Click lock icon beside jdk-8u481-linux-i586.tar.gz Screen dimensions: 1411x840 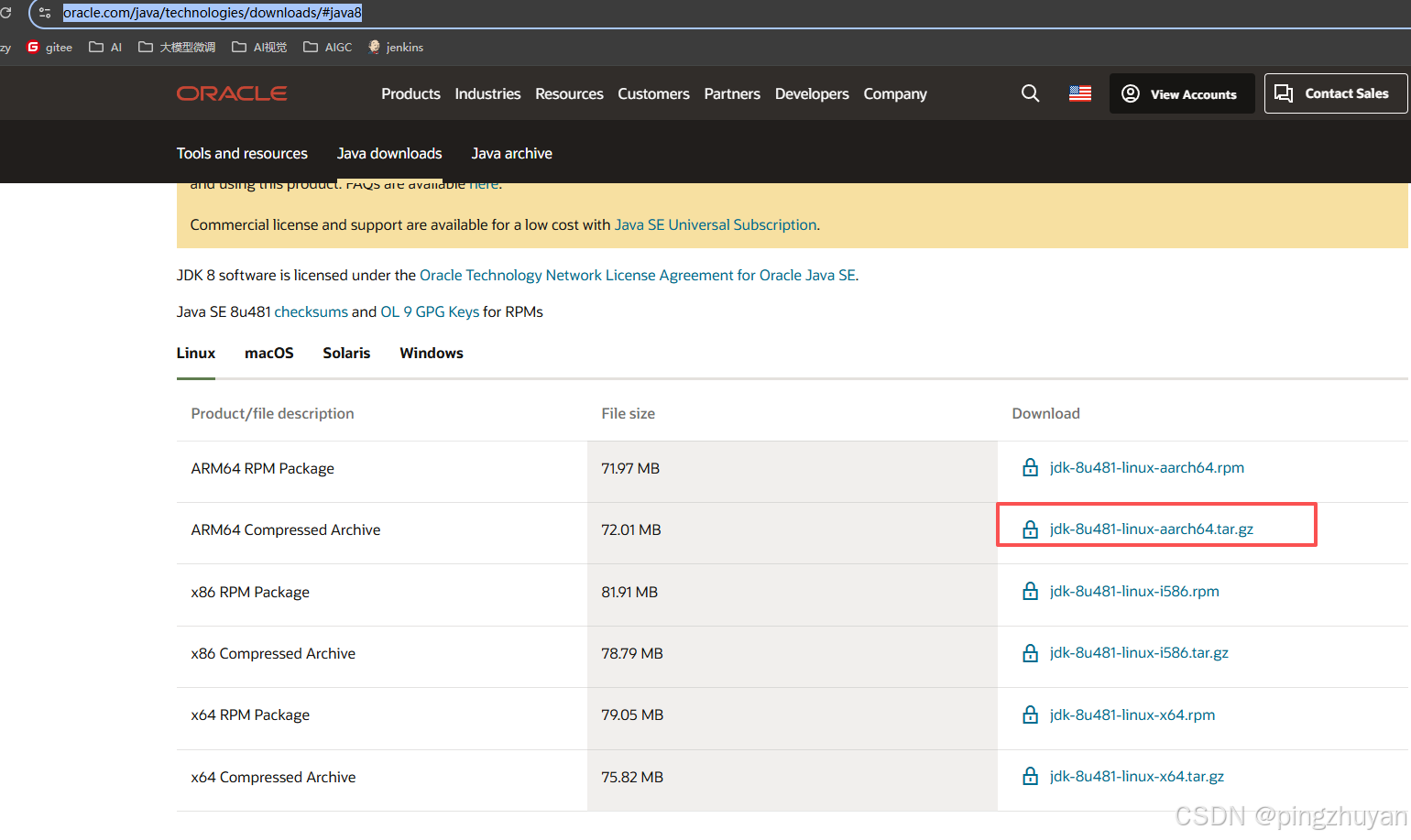point(1030,652)
